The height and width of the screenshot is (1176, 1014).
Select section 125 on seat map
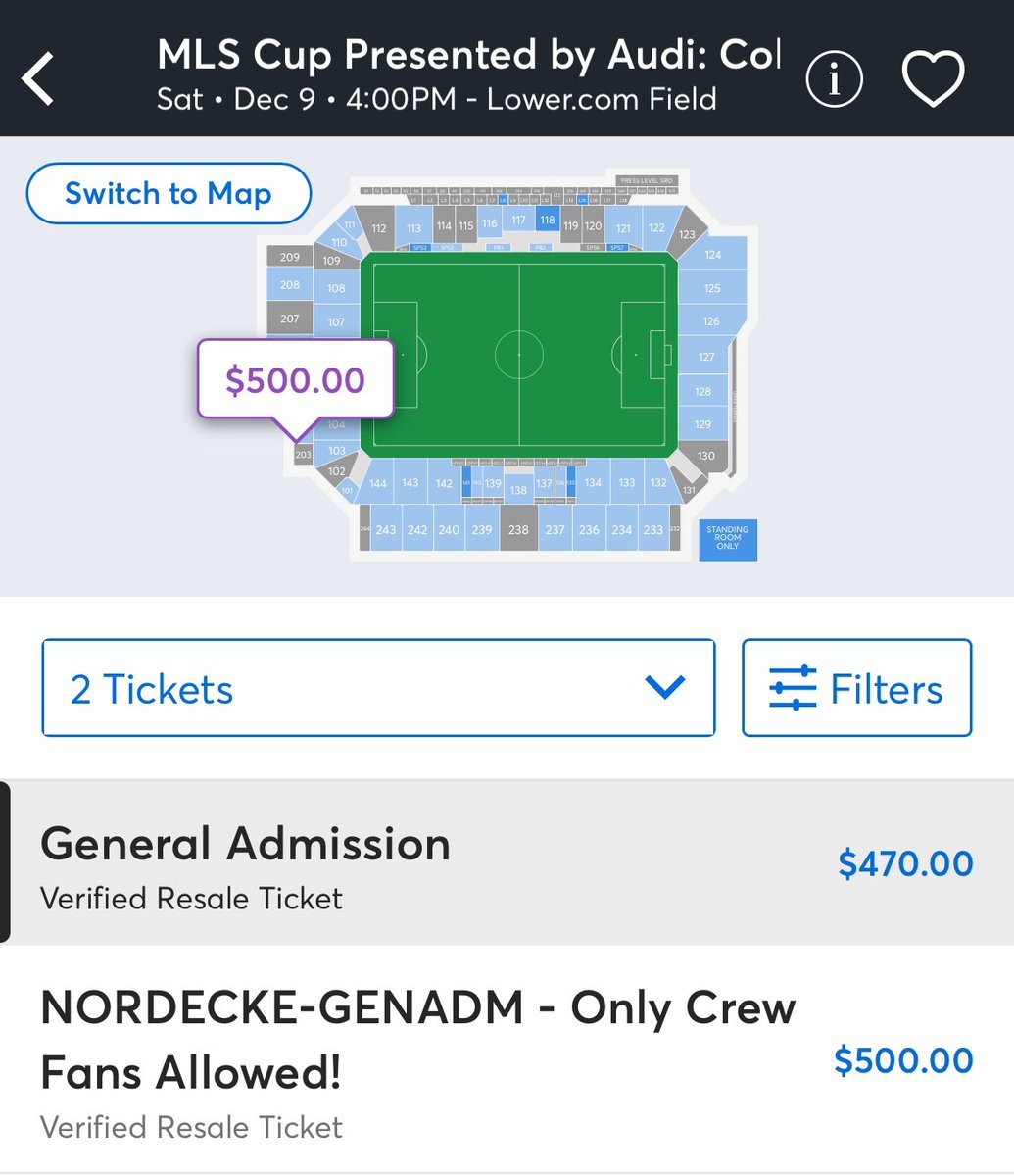pyautogui.click(x=712, y=288)
